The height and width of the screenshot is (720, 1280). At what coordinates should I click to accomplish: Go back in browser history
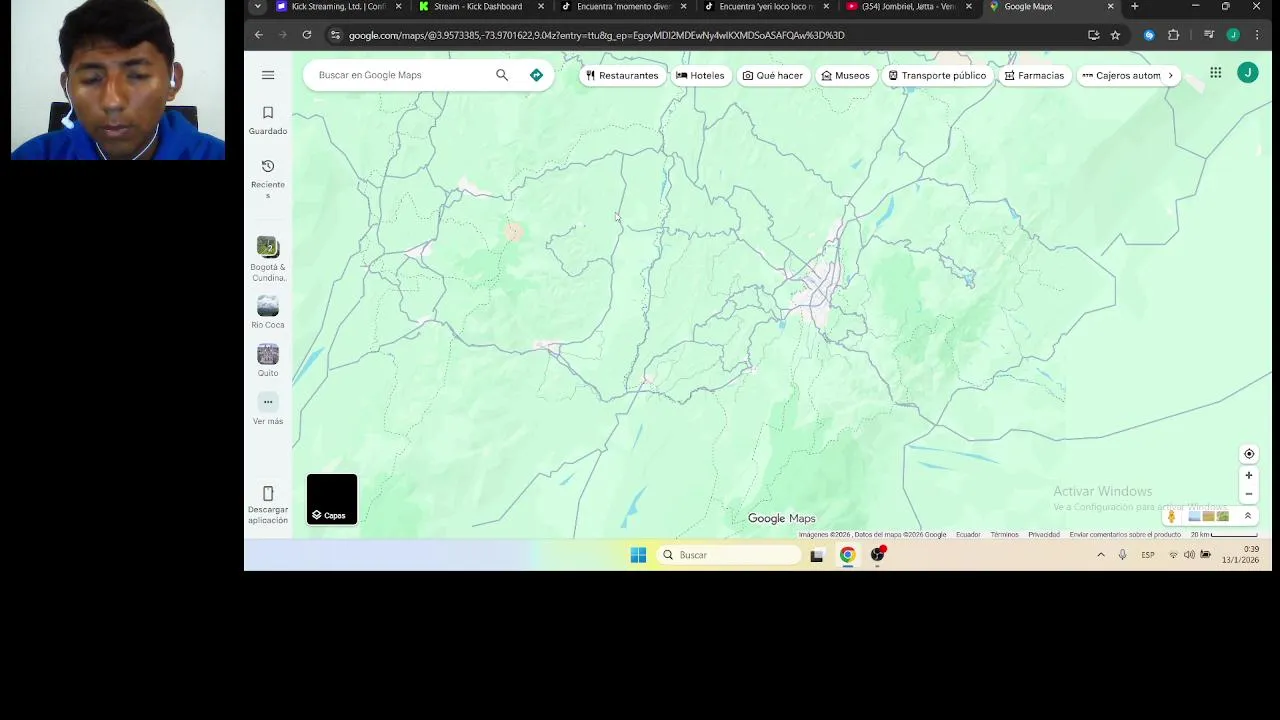click(259, 35)
